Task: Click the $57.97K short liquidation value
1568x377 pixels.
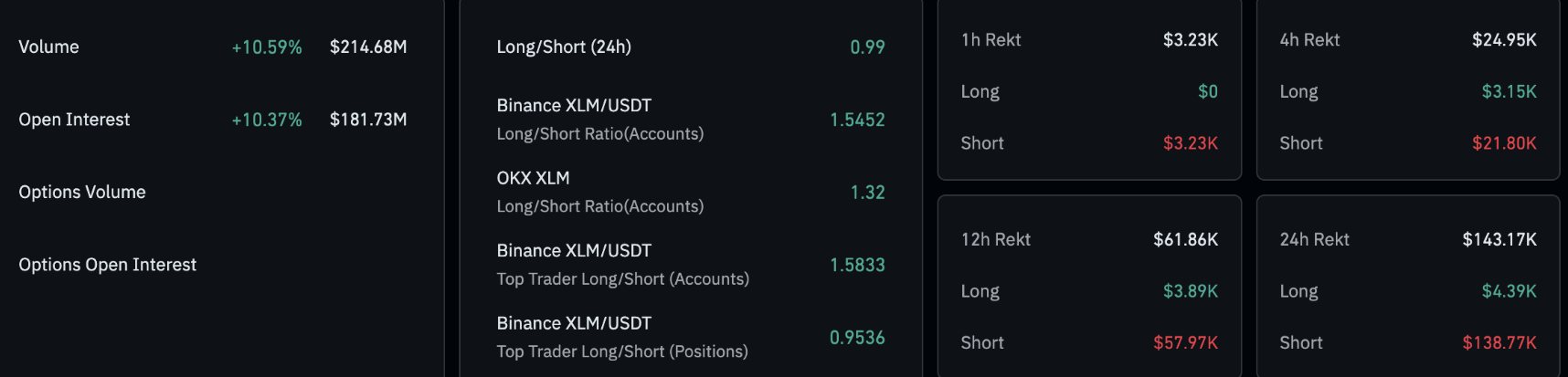Action: click(x=1185, y=342)
